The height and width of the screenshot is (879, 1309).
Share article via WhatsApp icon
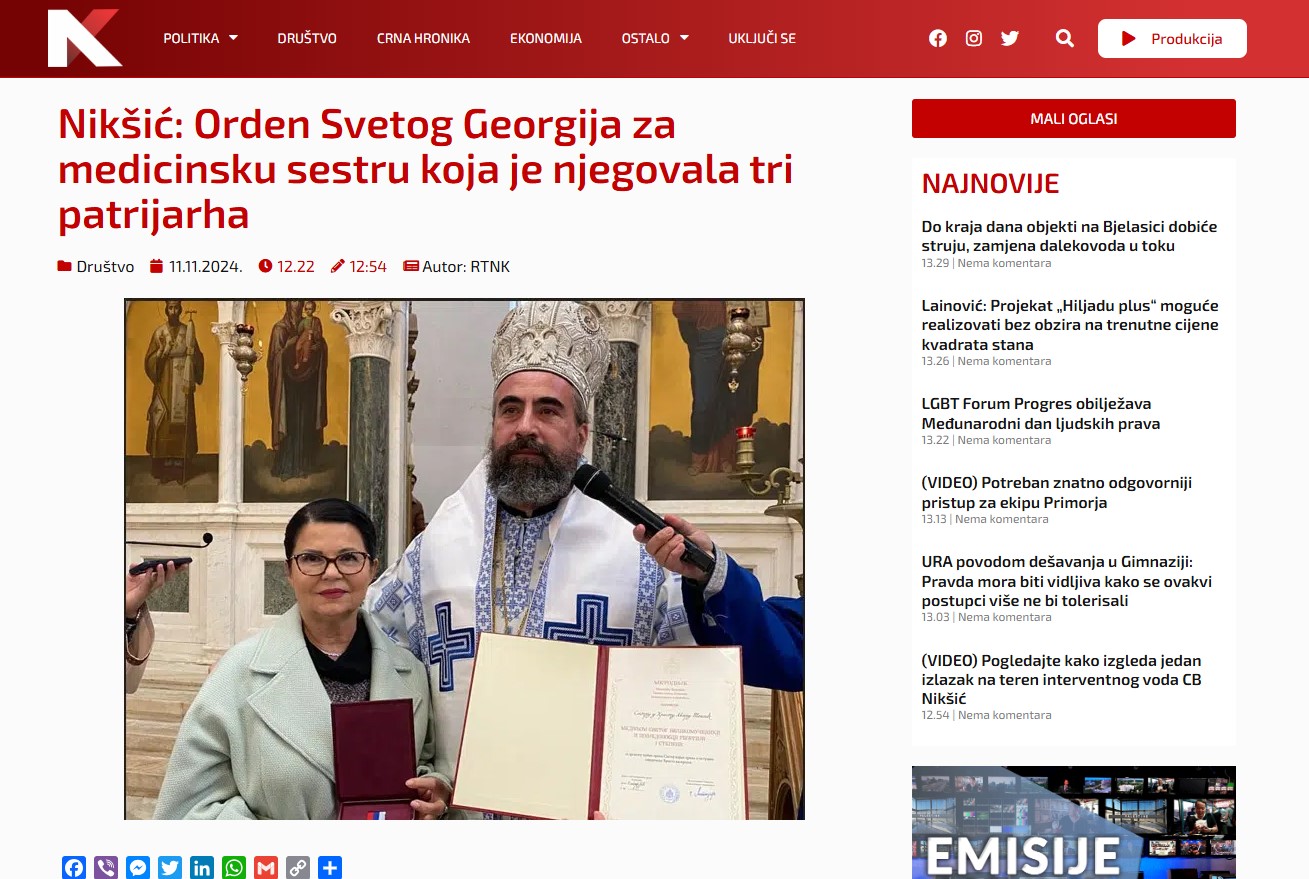pyautogui.click(x=234, y=867)
